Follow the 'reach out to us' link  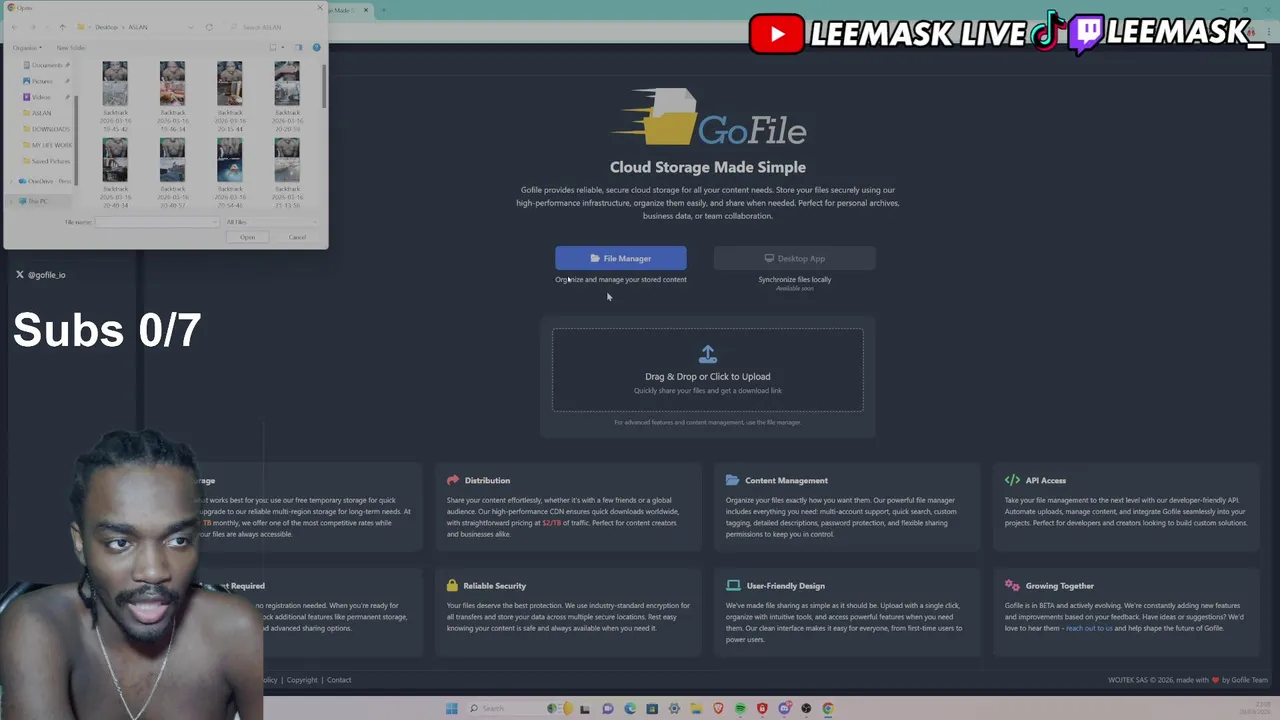point(1089,628)
